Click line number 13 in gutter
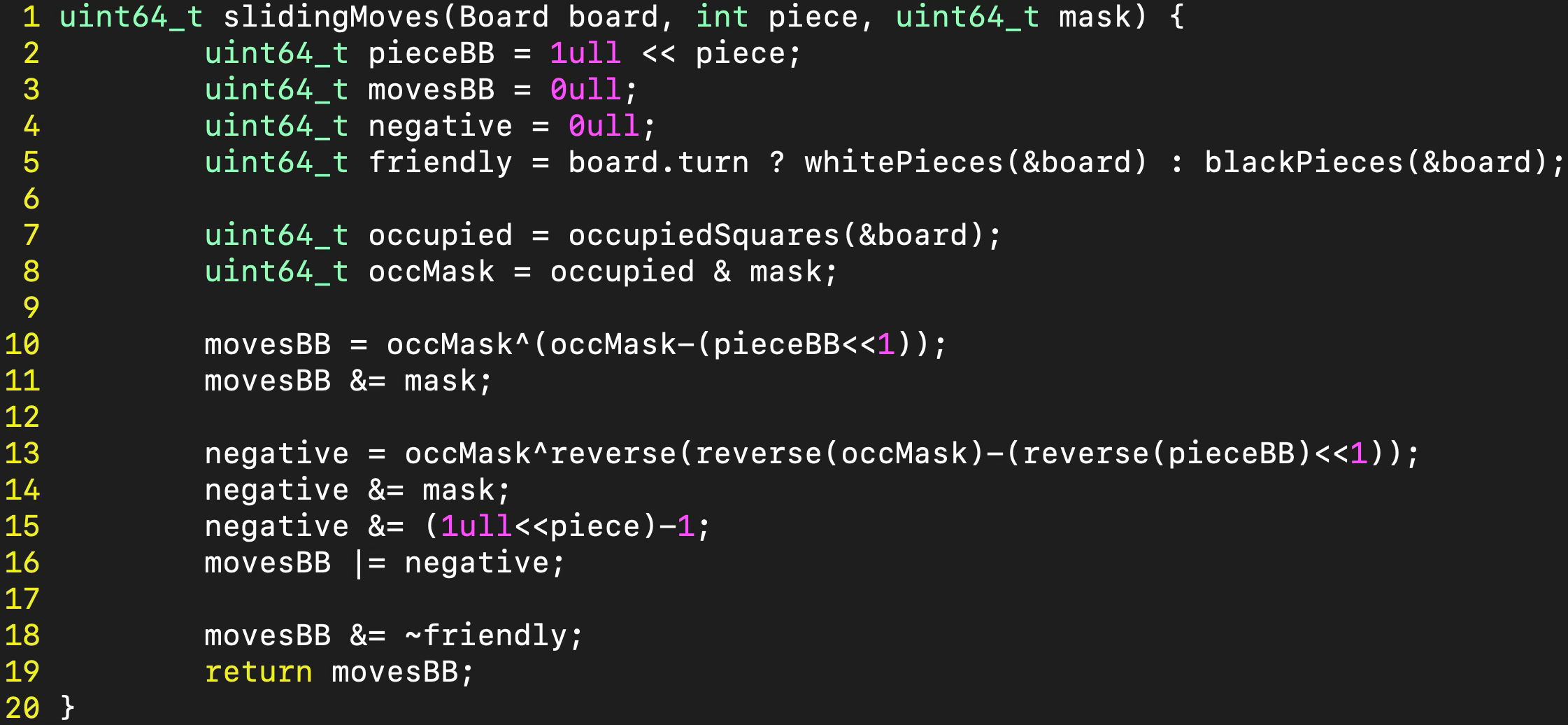Image resolution: width=1568 pixels, height=725 pixels. pos(22,453)
